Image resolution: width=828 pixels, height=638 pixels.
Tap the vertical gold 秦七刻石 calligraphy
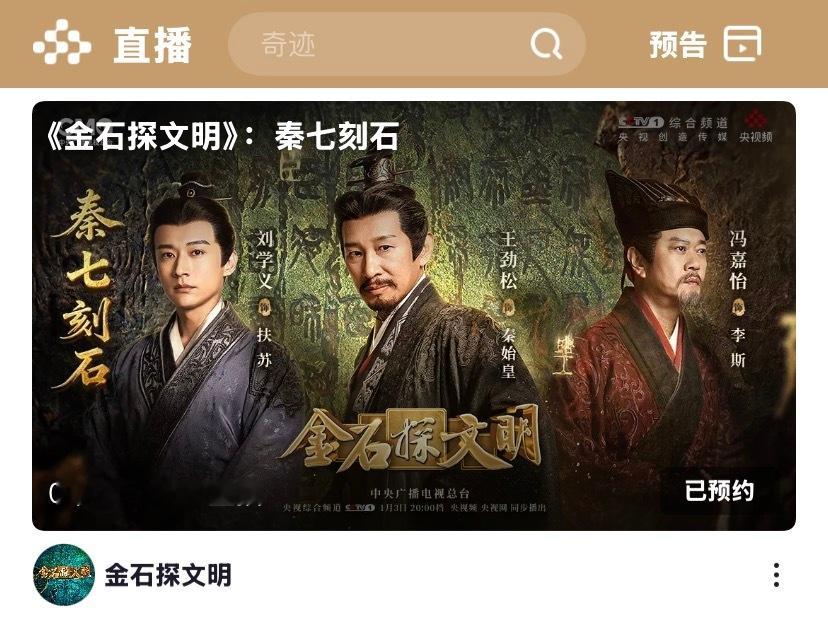pos(87,289)
